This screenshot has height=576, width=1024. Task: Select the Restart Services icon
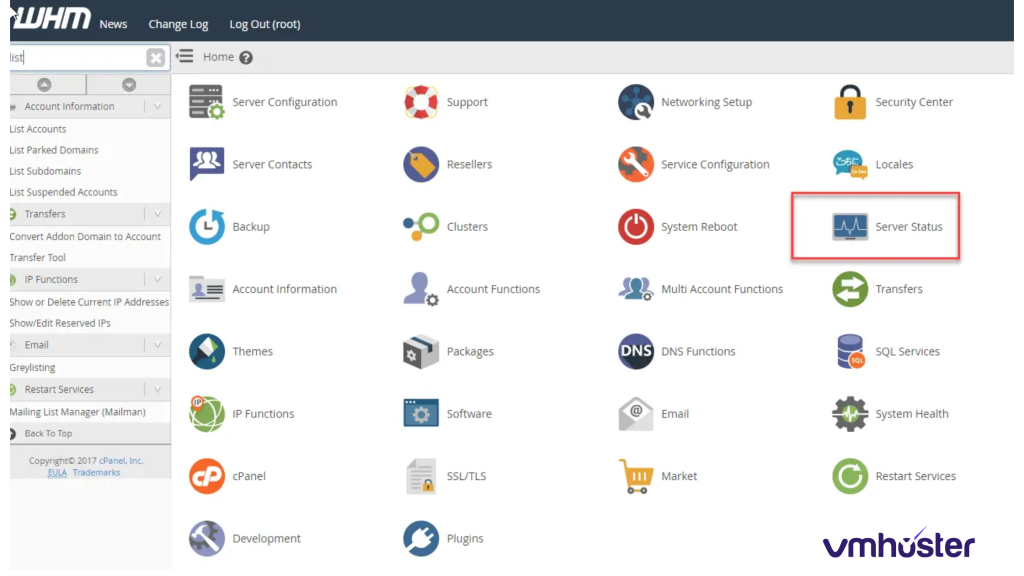click(x=849, y=476)
